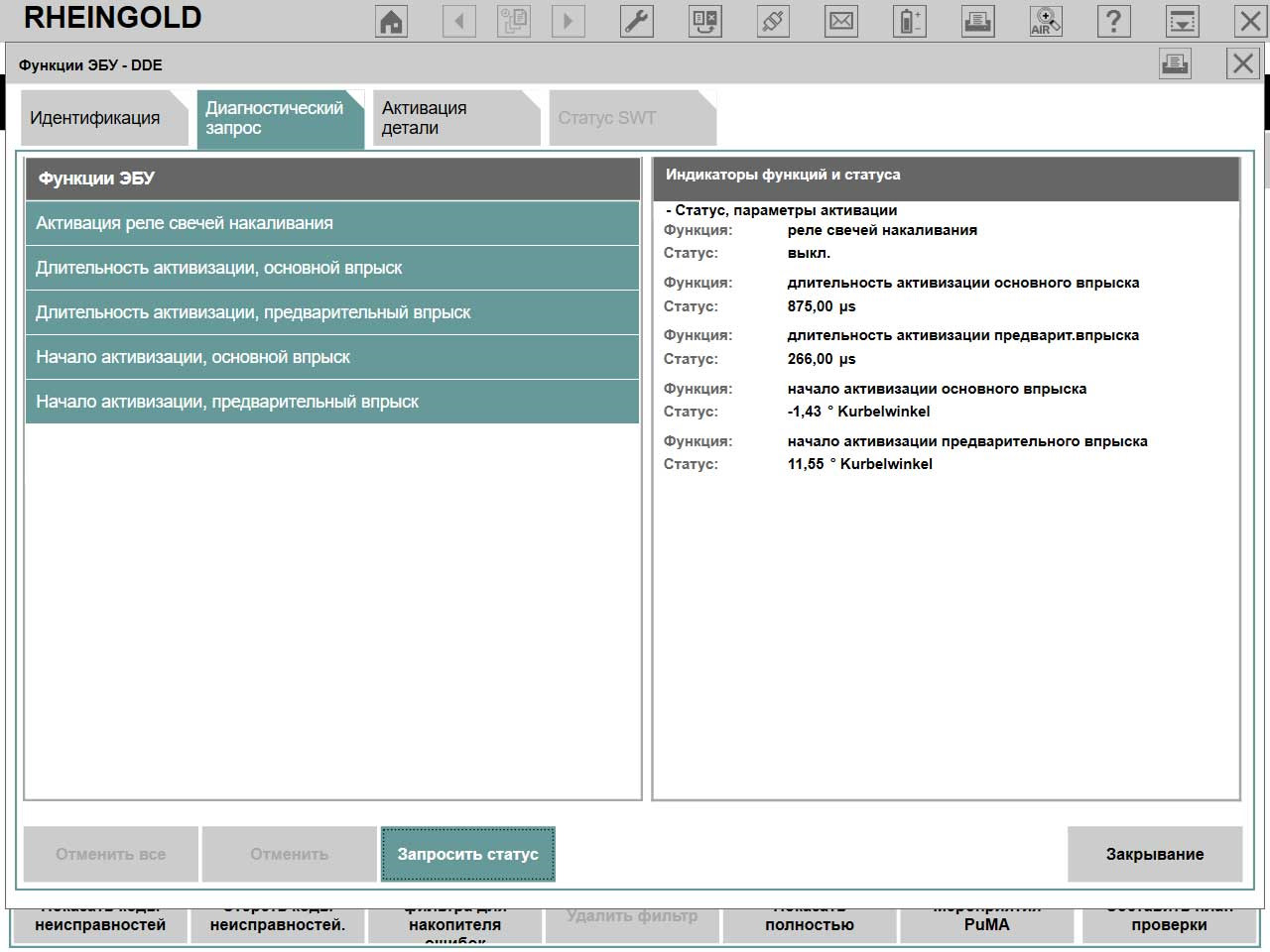Click the Показать полностью button behind dialog
Image resolution: width=1270 pixels, height=952 pixels.
click(810, 925)
